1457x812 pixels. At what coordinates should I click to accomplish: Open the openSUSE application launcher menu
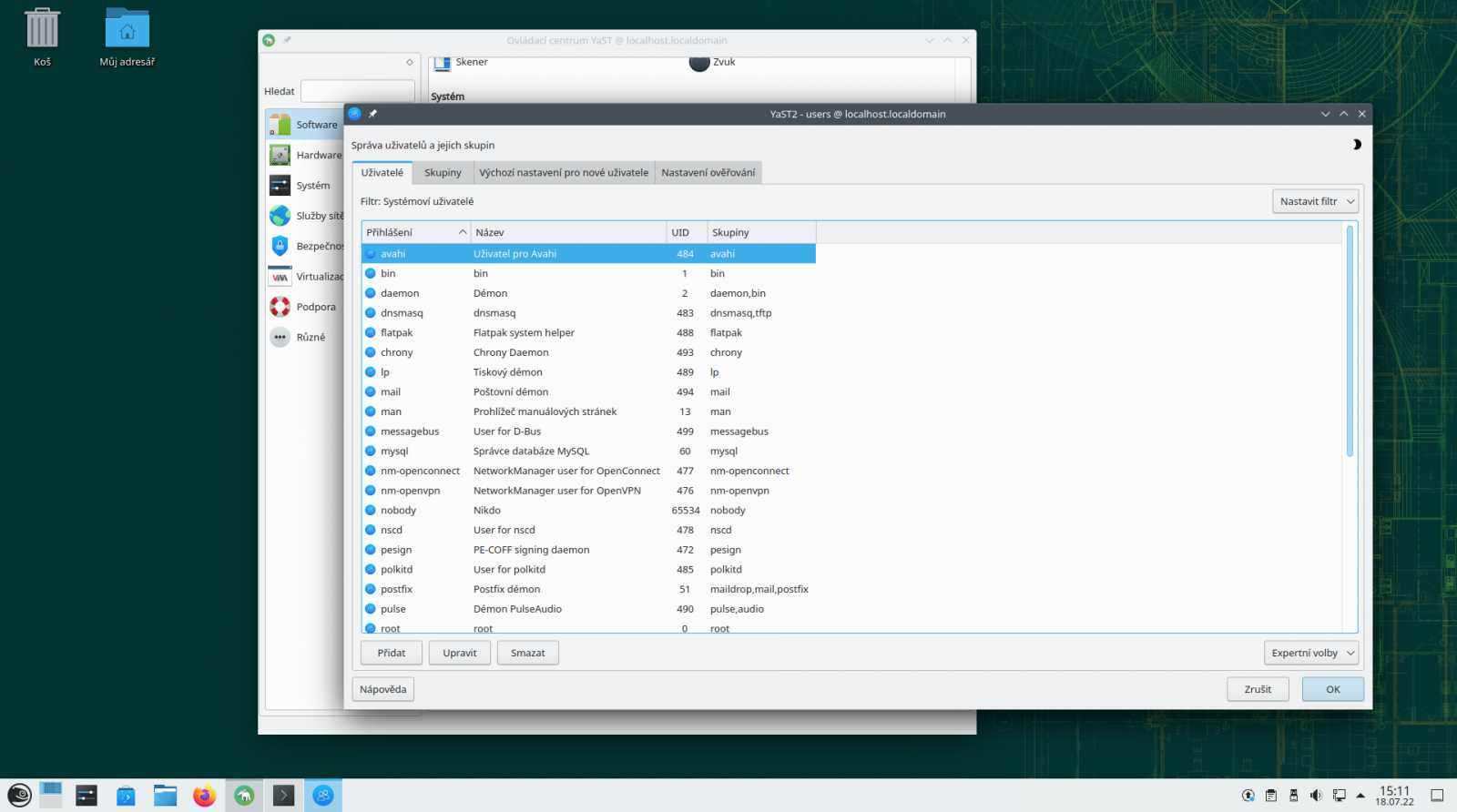click(19, 796)
